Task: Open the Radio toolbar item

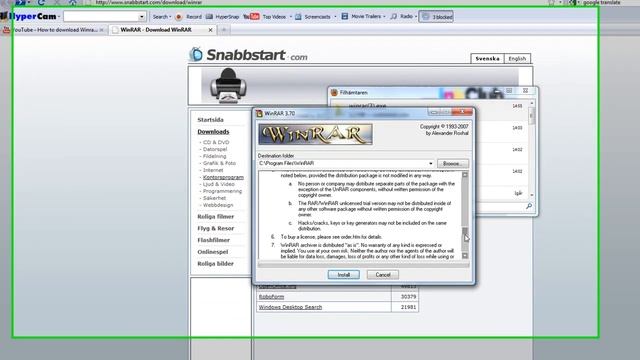Action: (x=403, y=17)
